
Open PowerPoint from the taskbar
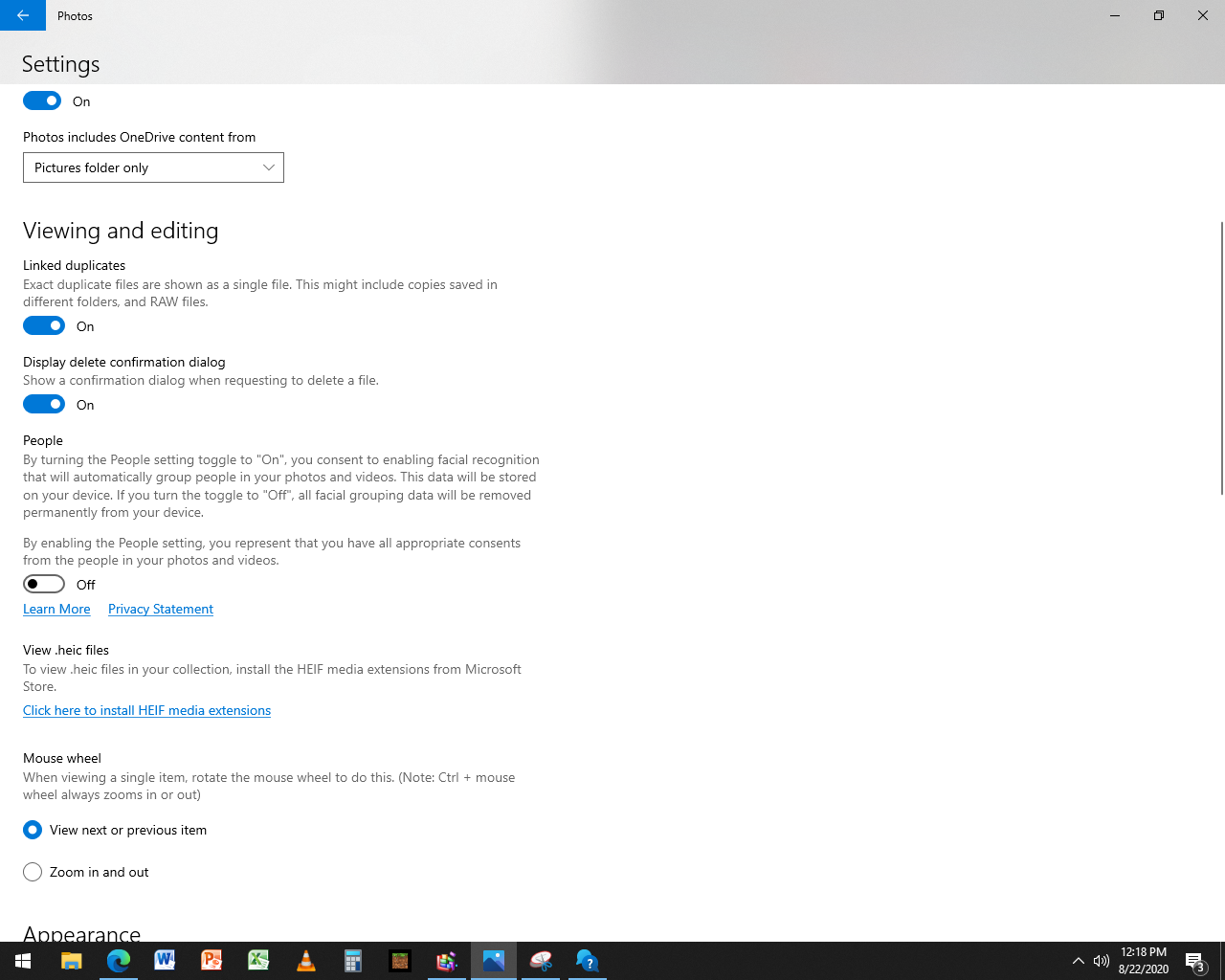212,961
